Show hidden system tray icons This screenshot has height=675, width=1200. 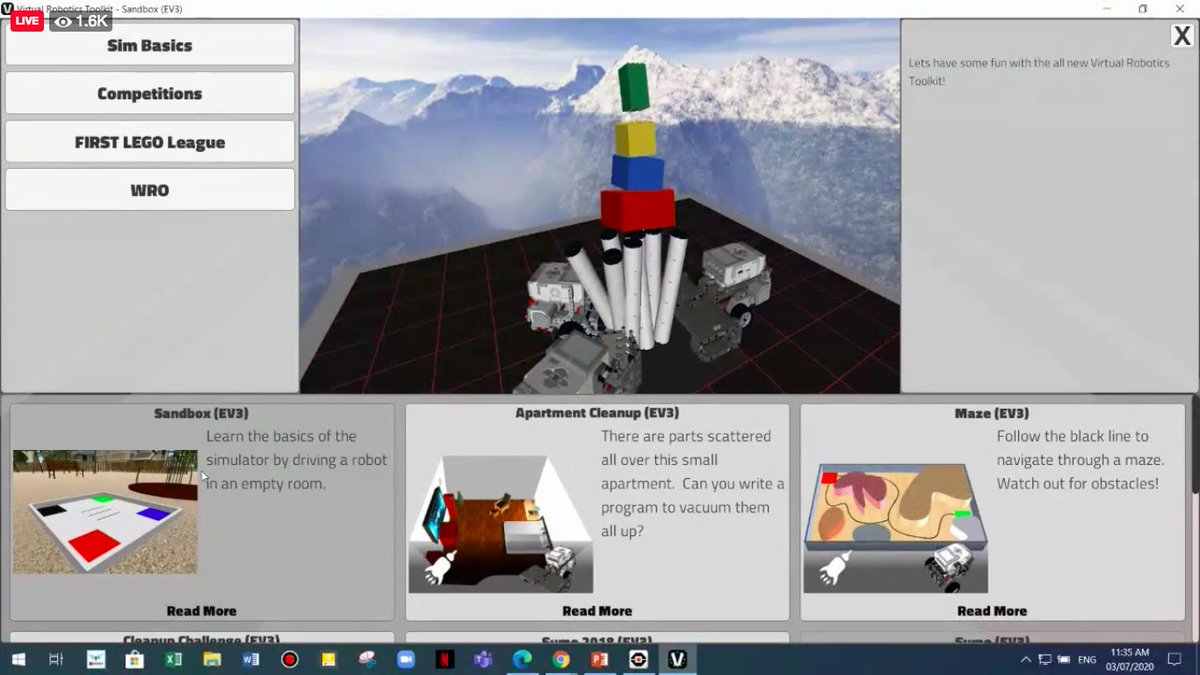coord(1026,660)
